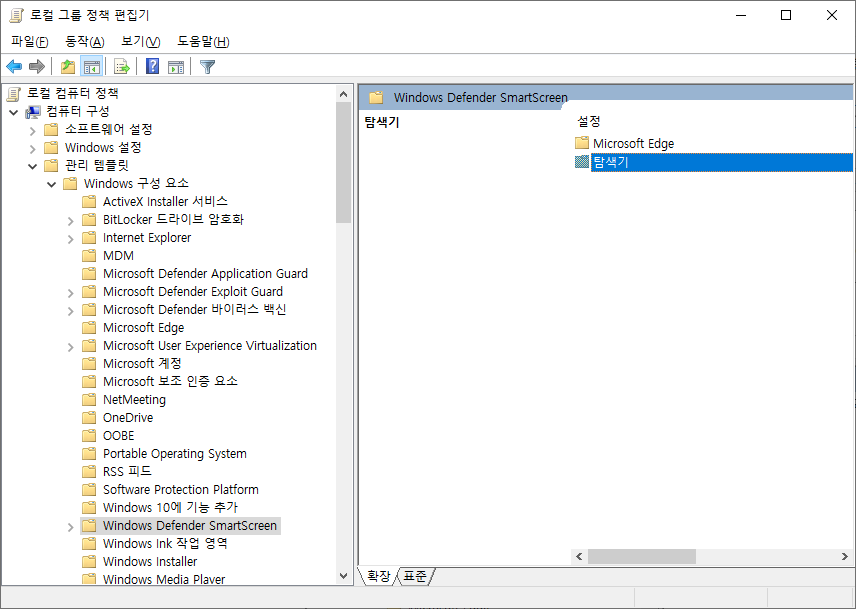Click the folder icon beside MDM

pyautogui.click(x=89, y=255)
